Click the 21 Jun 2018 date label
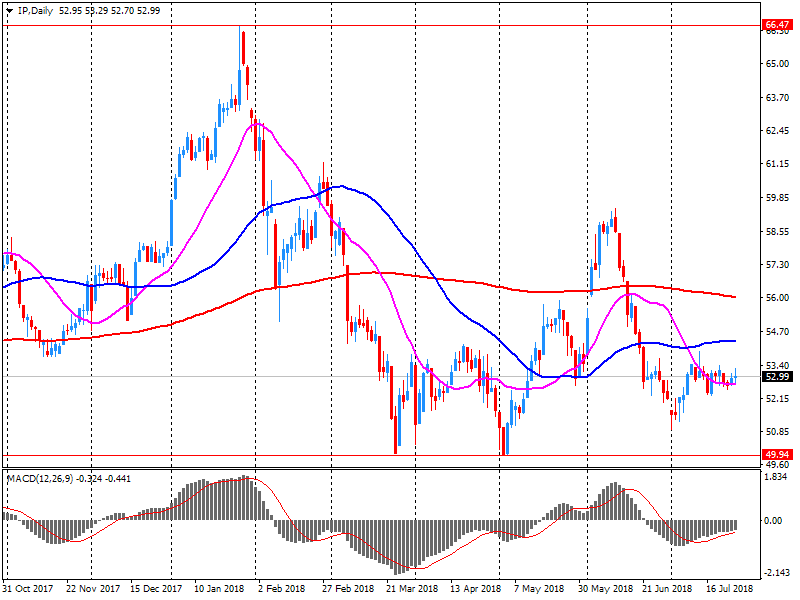 667,588
